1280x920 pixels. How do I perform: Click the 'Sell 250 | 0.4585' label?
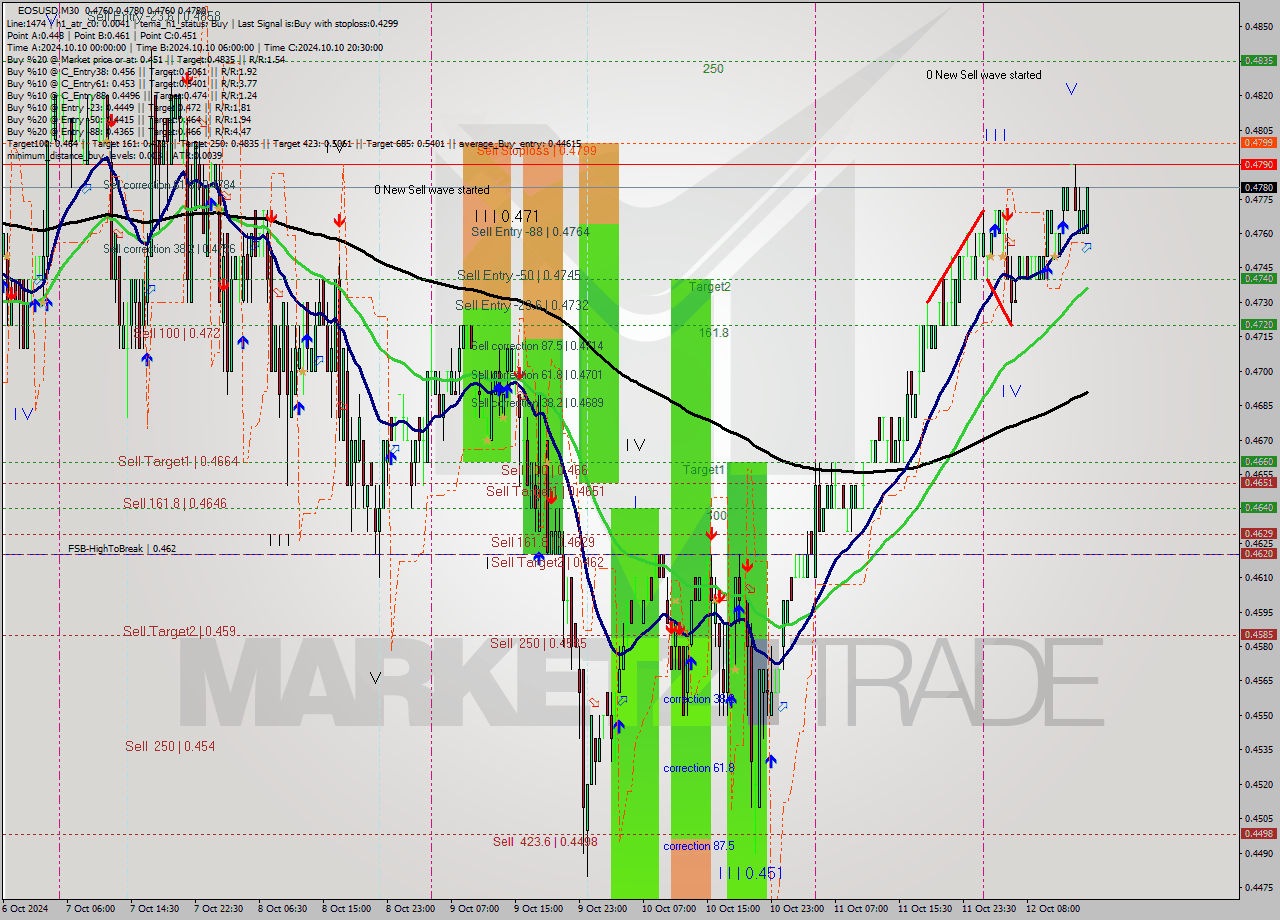538,644
